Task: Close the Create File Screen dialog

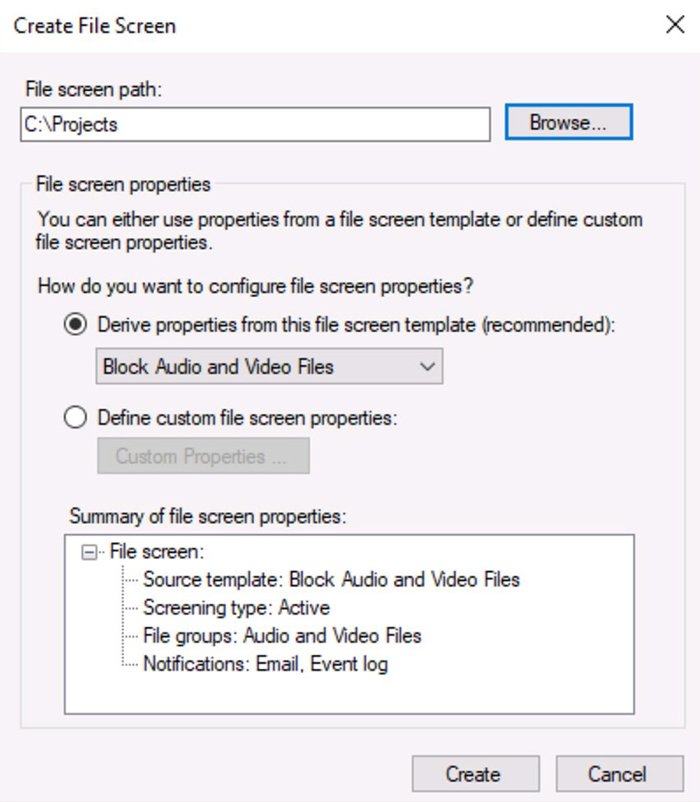Action: click(x=675, y=25)
